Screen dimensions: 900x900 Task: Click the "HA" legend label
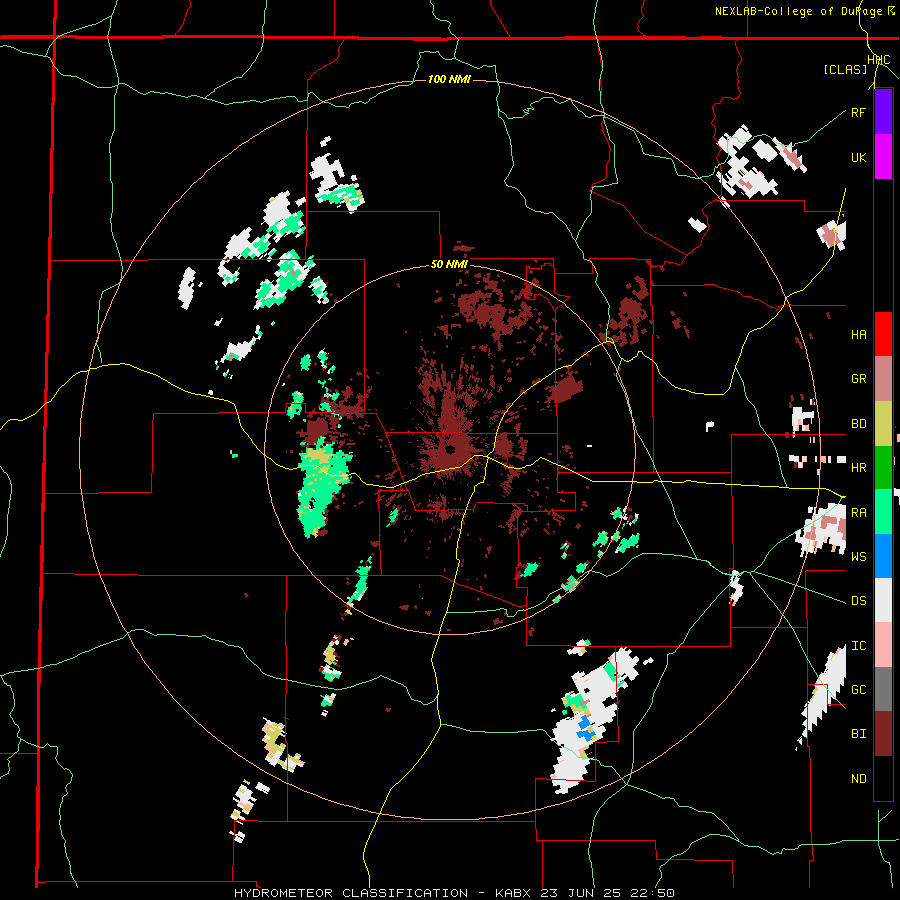click(858, 335)
